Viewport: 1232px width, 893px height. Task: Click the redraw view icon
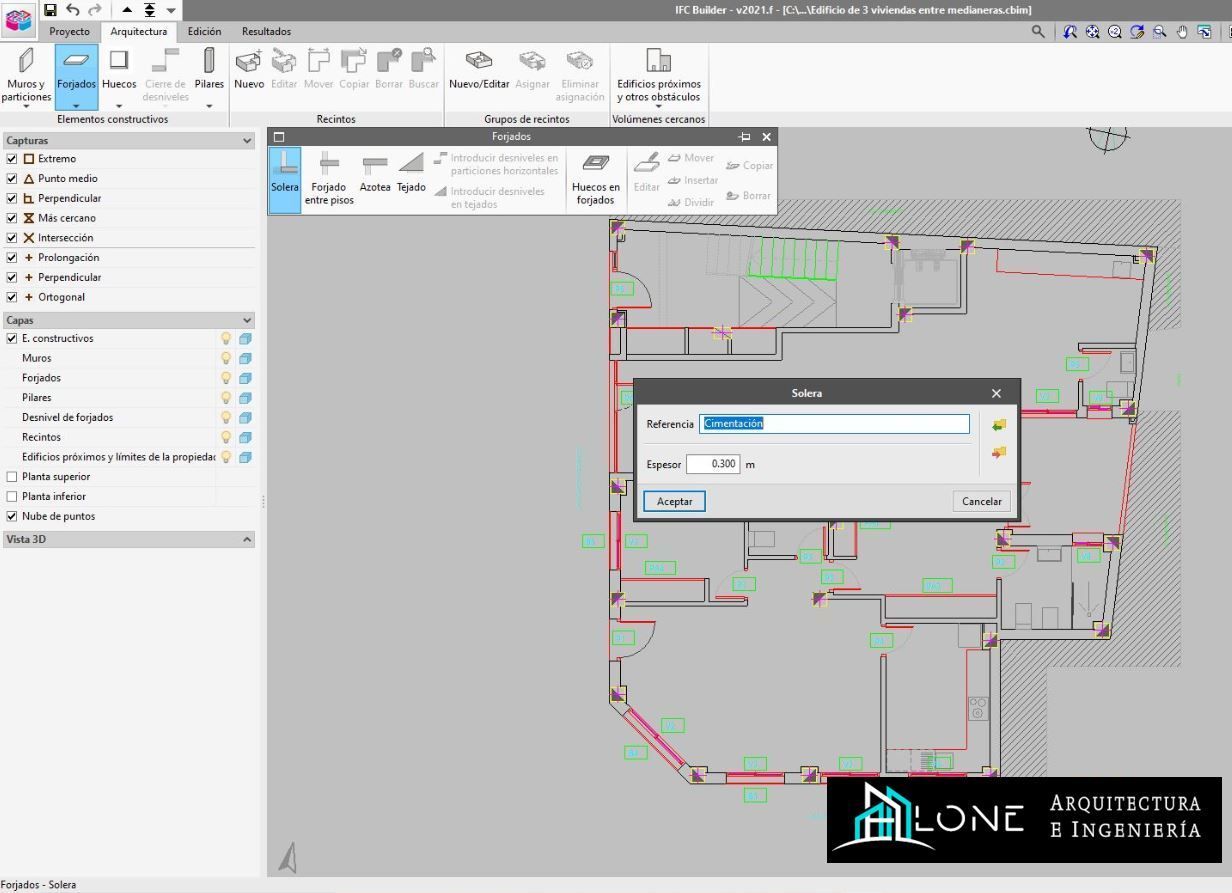pos(1137,31)
